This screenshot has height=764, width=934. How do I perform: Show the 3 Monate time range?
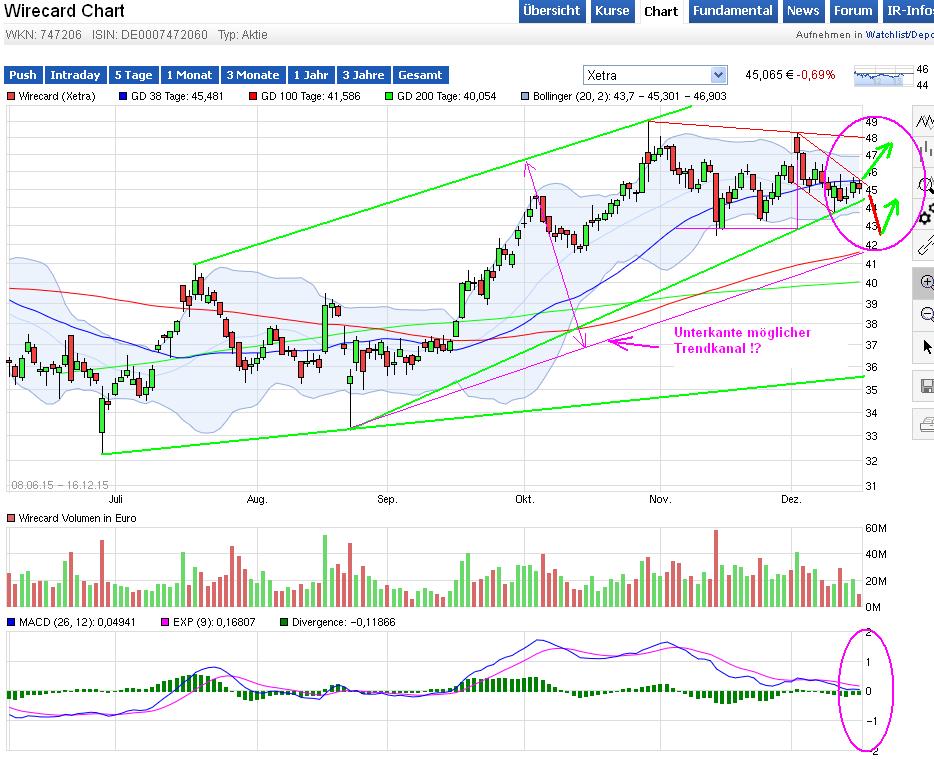click(x=253, y=75)
